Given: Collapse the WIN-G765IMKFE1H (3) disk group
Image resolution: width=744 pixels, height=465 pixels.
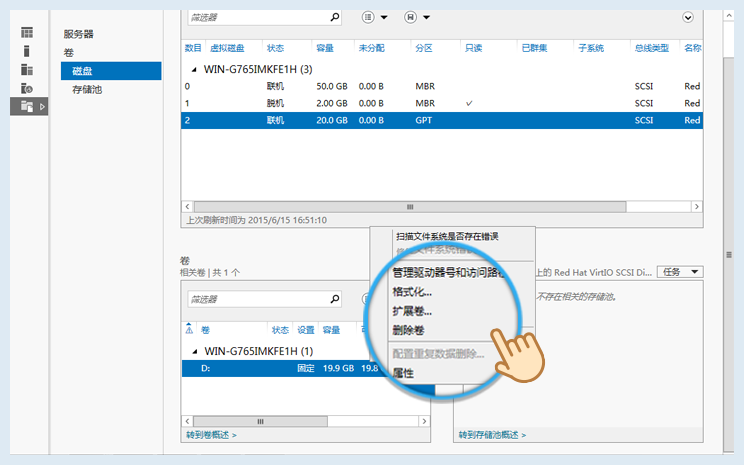Looking at the screenshot, I should point(195,70).
